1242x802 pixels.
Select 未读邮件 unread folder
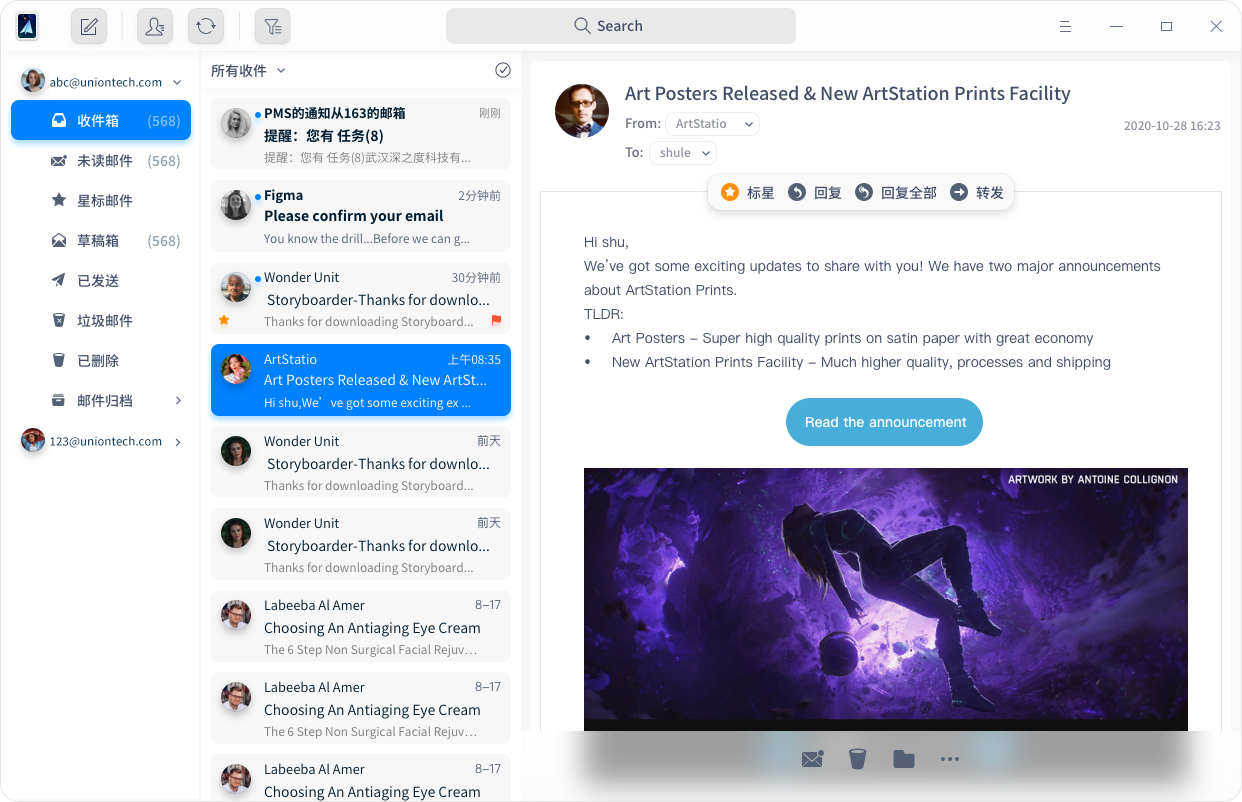click(101, 161)
